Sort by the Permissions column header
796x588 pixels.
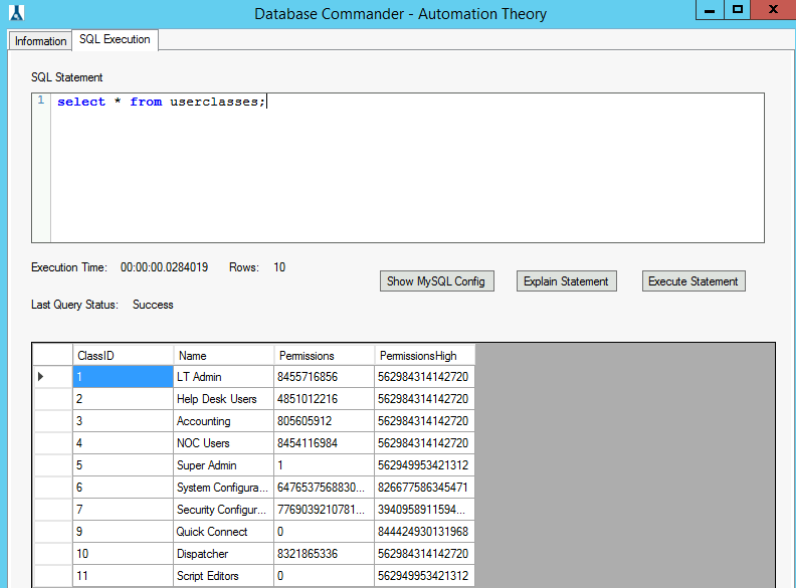(324, 355)
